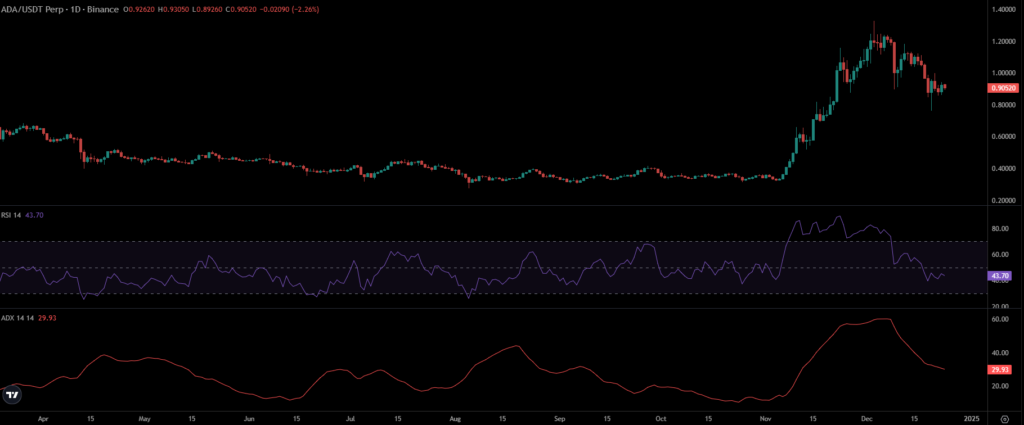1024x425 pixels.
Task: Click the May label on time axis
Action: pyautogui.click(x=145, y=418)
